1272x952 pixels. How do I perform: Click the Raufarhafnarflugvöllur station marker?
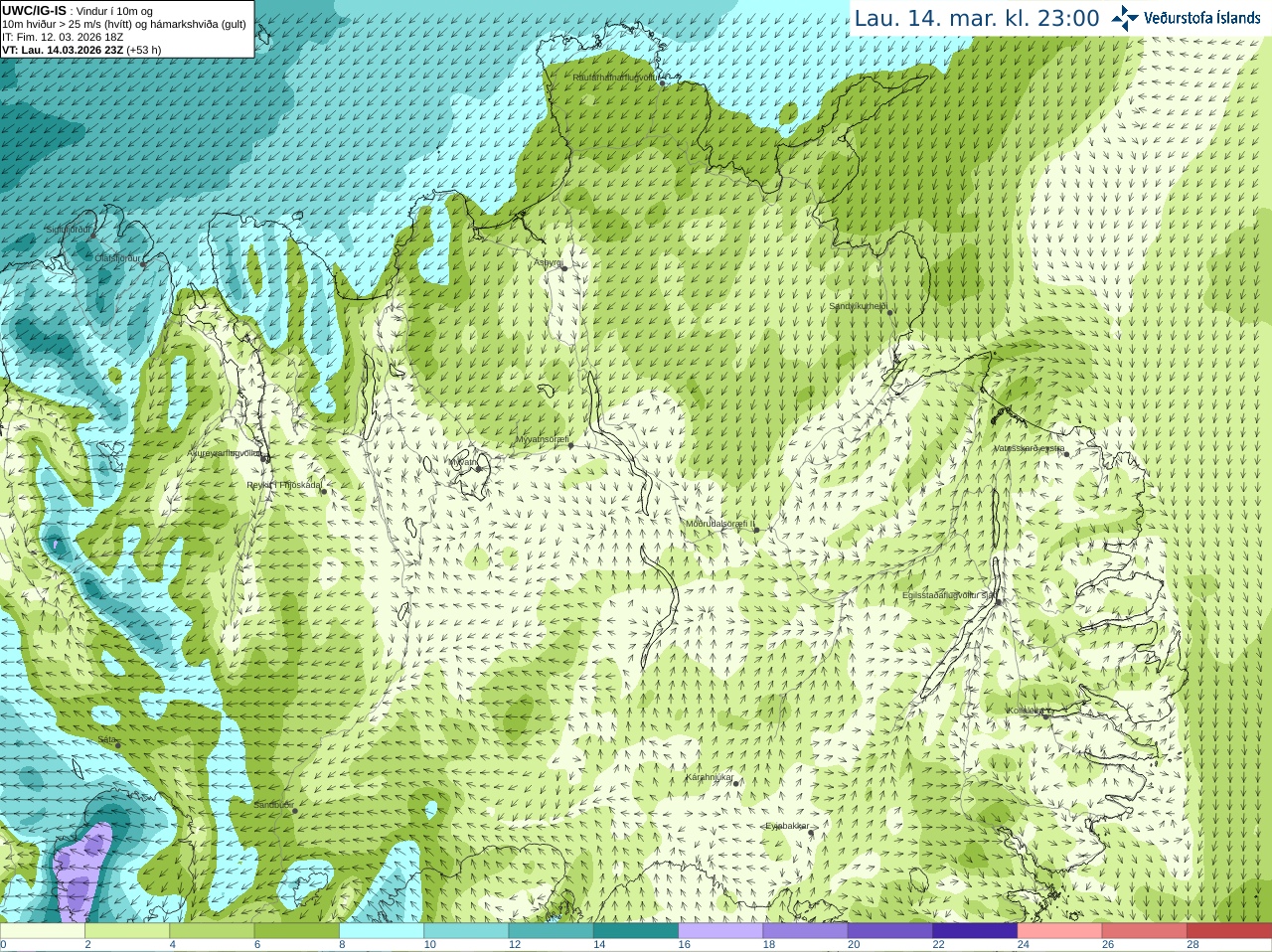(x=663, y=83)
